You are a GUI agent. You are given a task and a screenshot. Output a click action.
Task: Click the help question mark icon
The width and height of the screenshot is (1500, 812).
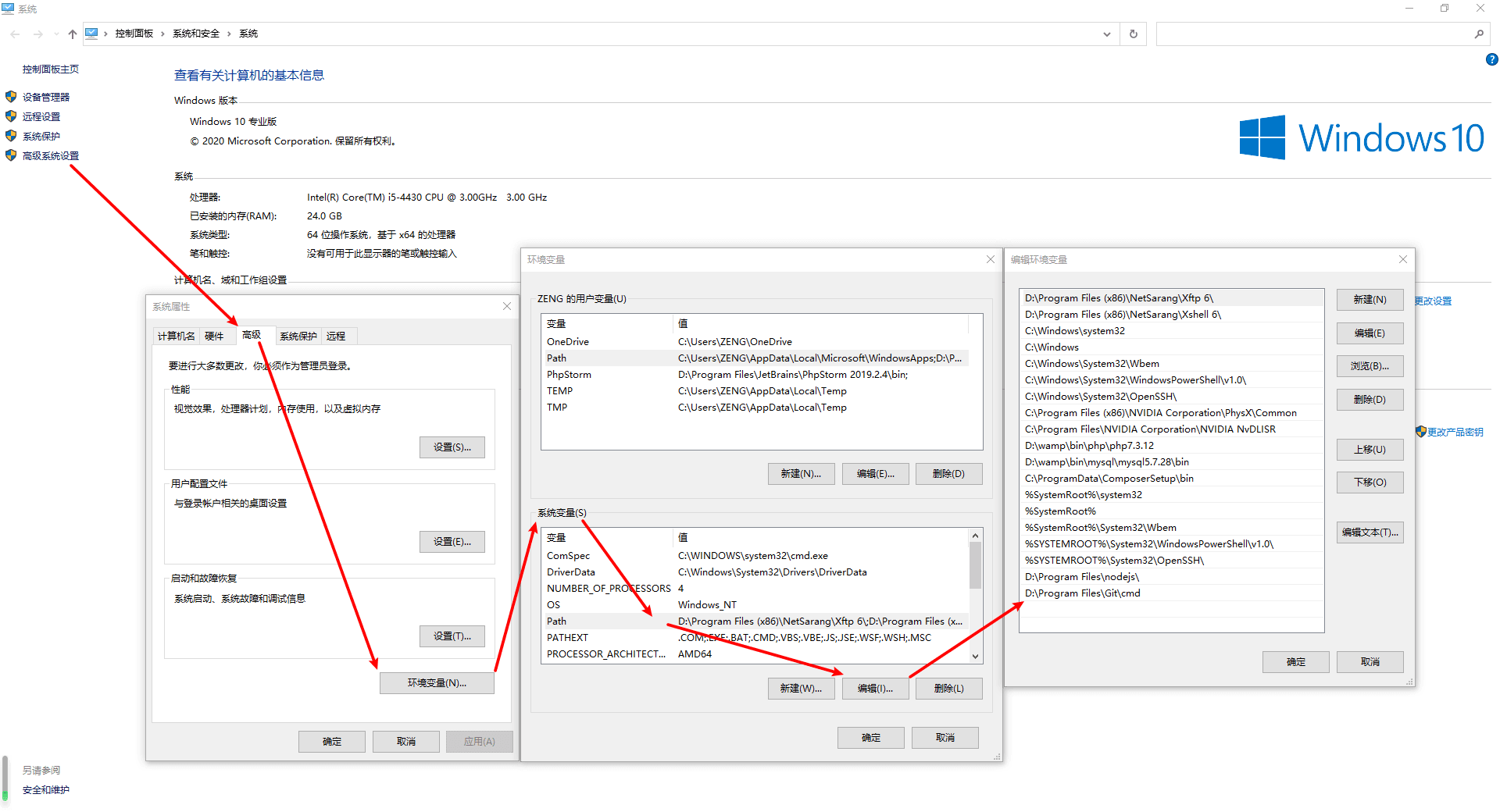[1491, 59]
